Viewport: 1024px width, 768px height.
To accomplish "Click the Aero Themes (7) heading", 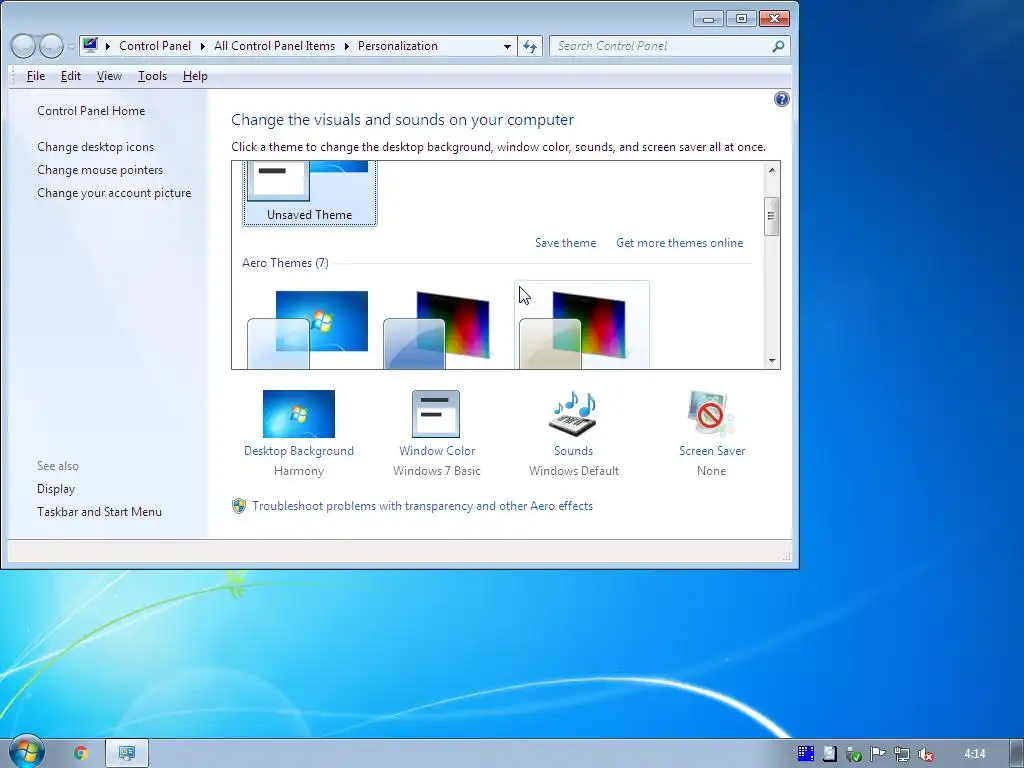I will 285,263.
